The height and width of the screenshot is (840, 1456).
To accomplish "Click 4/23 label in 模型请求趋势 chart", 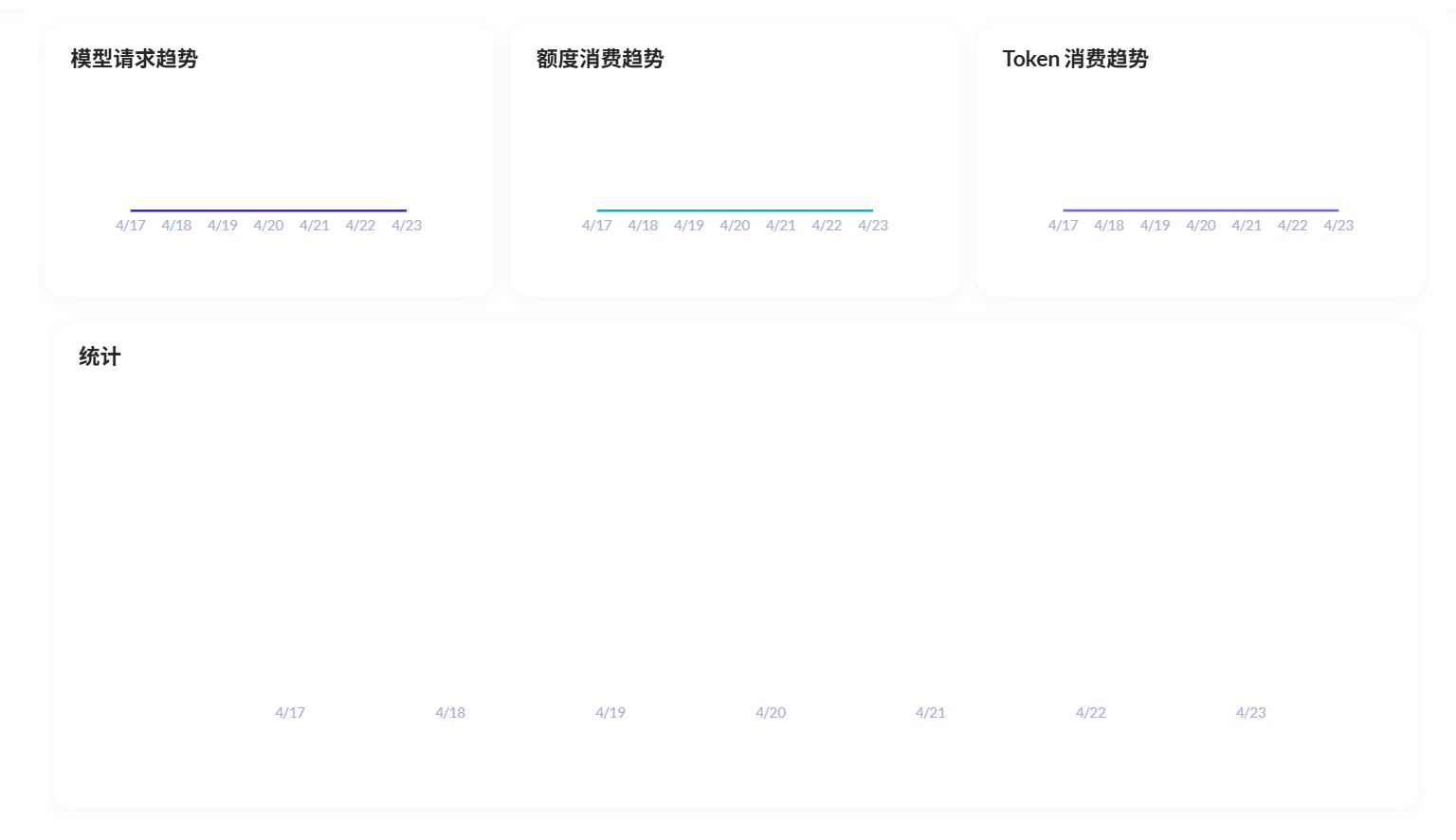I will [x=407, y=226].
